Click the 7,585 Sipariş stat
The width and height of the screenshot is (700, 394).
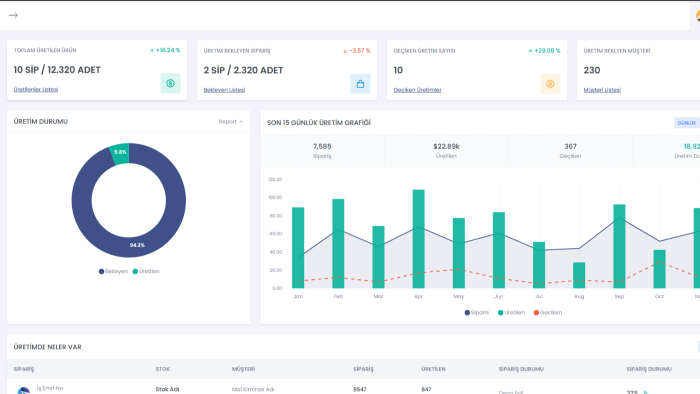point(322,151)
